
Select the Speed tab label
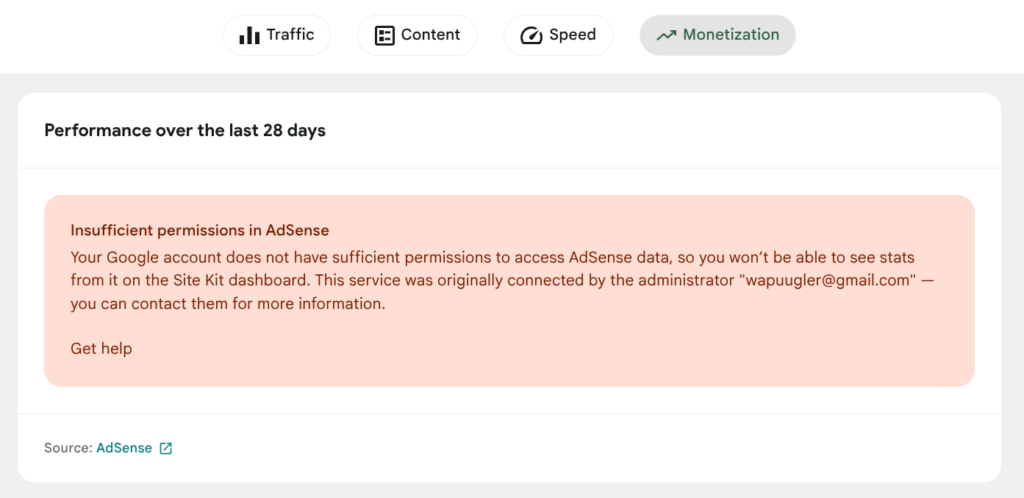tap(572, 35)
